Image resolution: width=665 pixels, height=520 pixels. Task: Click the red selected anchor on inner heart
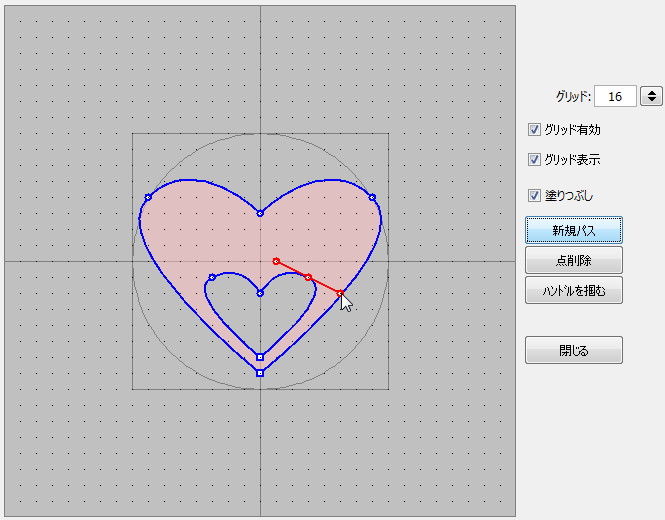tap(308, 277)
